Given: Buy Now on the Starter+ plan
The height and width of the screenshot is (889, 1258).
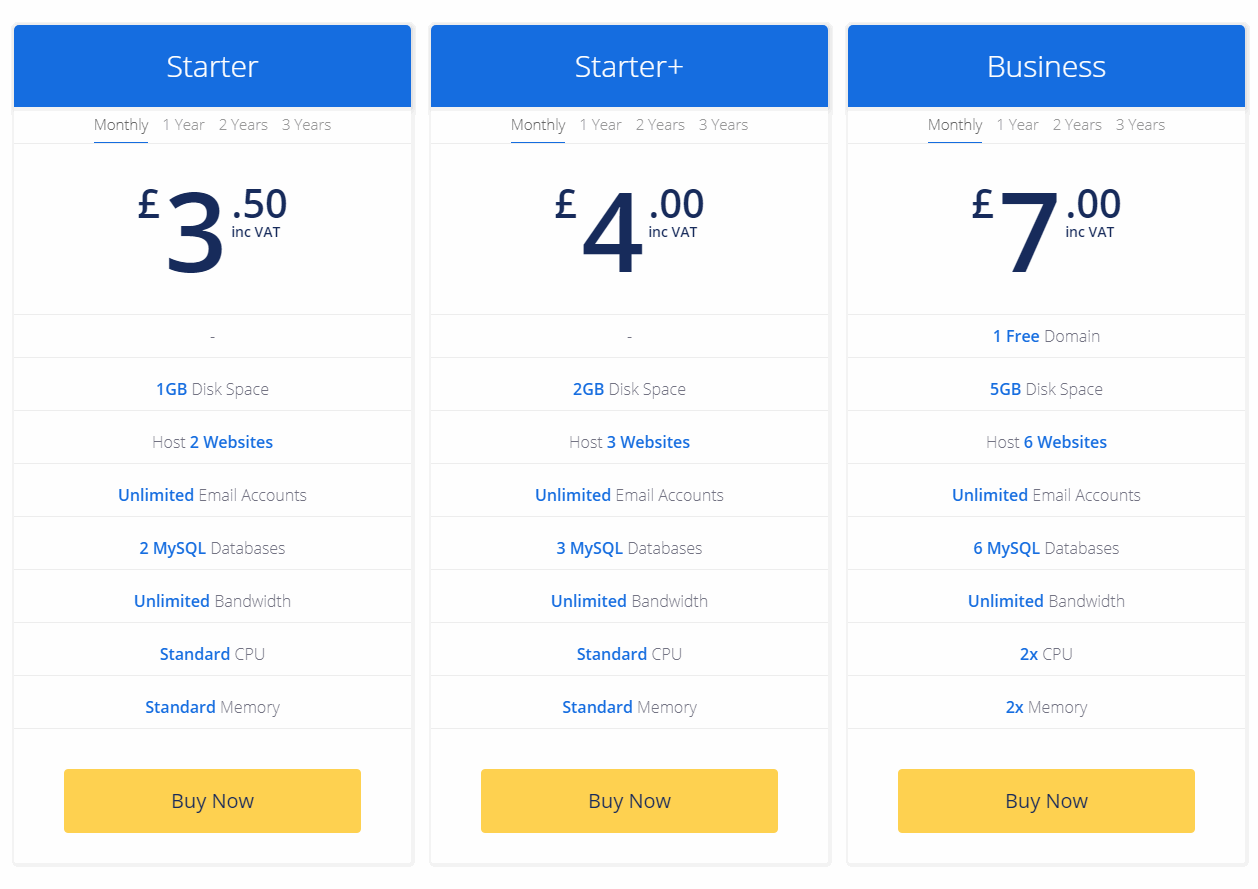Looking at the screenshot, I should pyautogui.click(x=629, y=800).
